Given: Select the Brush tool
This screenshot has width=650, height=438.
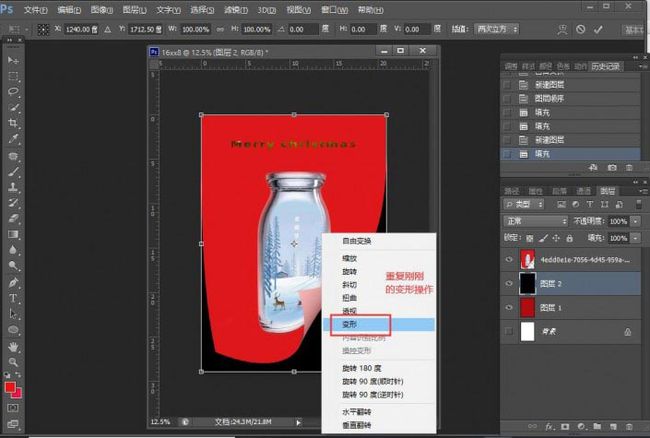Looking at the screenshot, I should point(13,171).
